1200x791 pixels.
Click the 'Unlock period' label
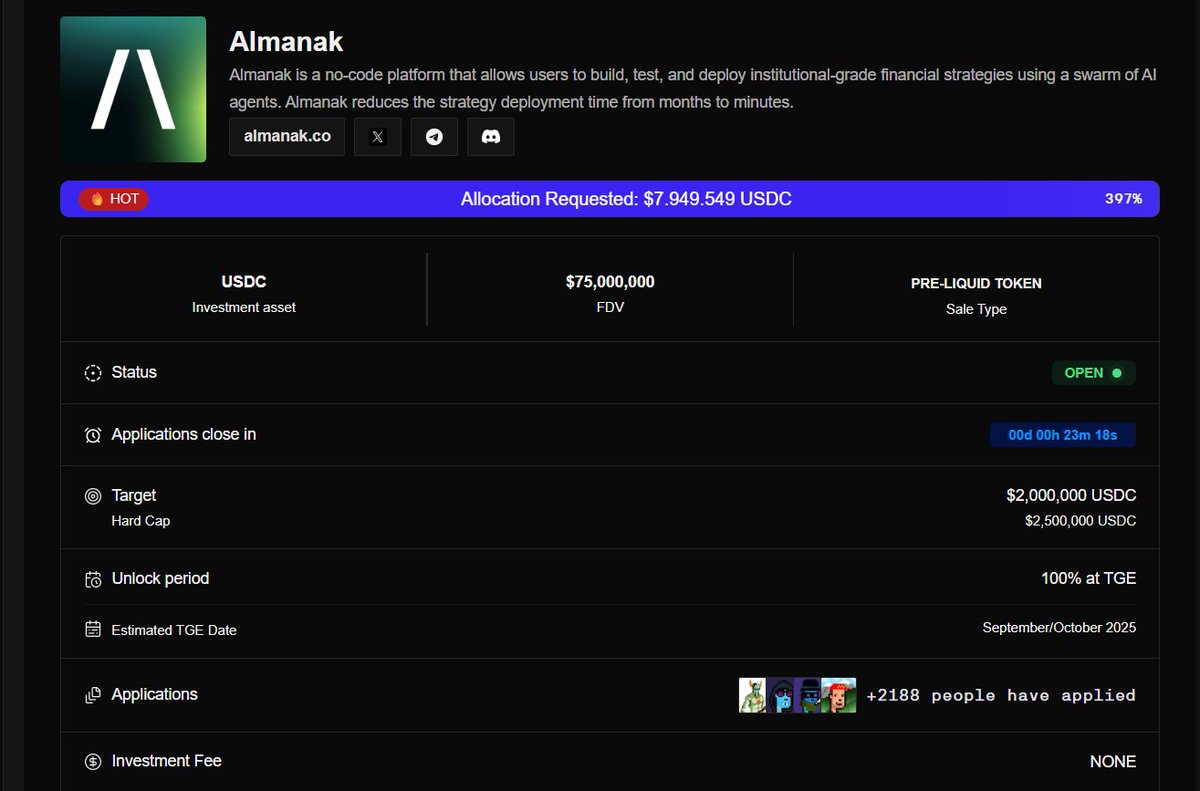[x=160, y=578]
